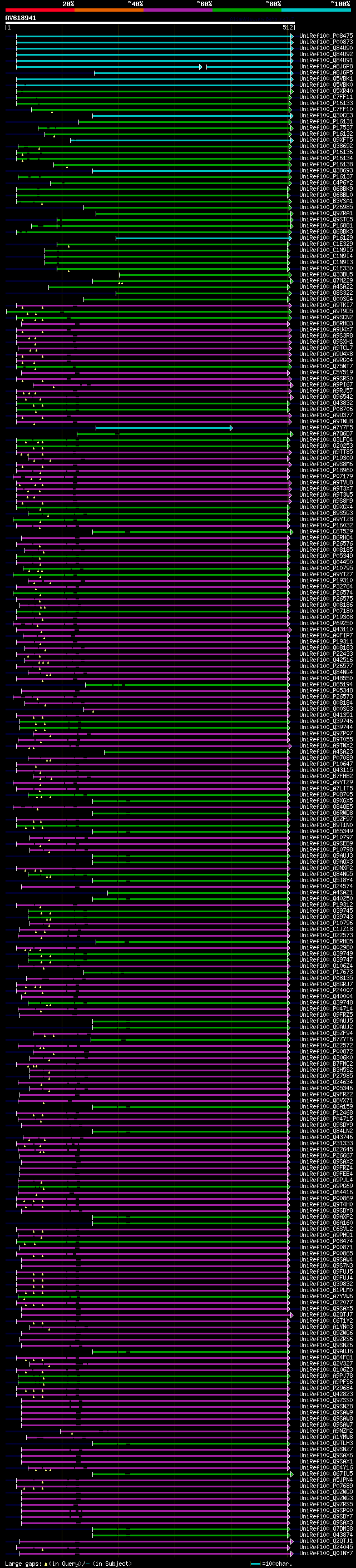Select hit UniRef100_P17673
This screenshot has width=356, height=1568.
tap(326, 972)
